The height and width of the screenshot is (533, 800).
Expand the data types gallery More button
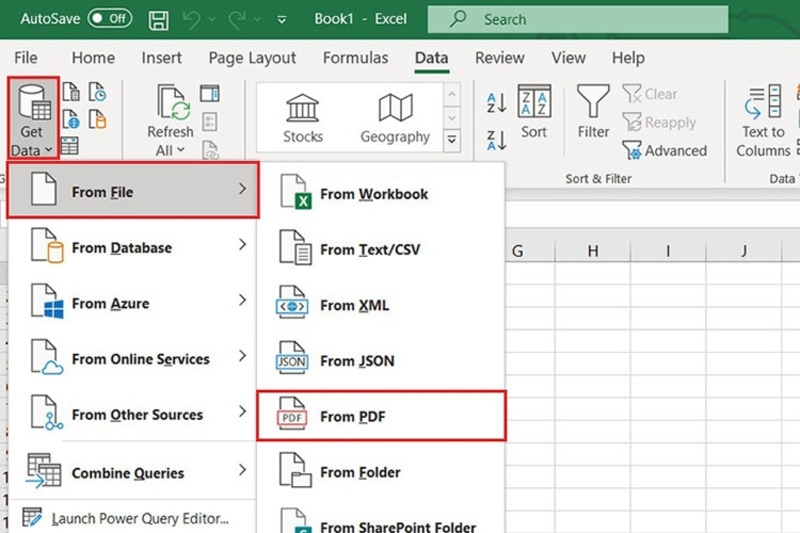(x=452, y=140)
